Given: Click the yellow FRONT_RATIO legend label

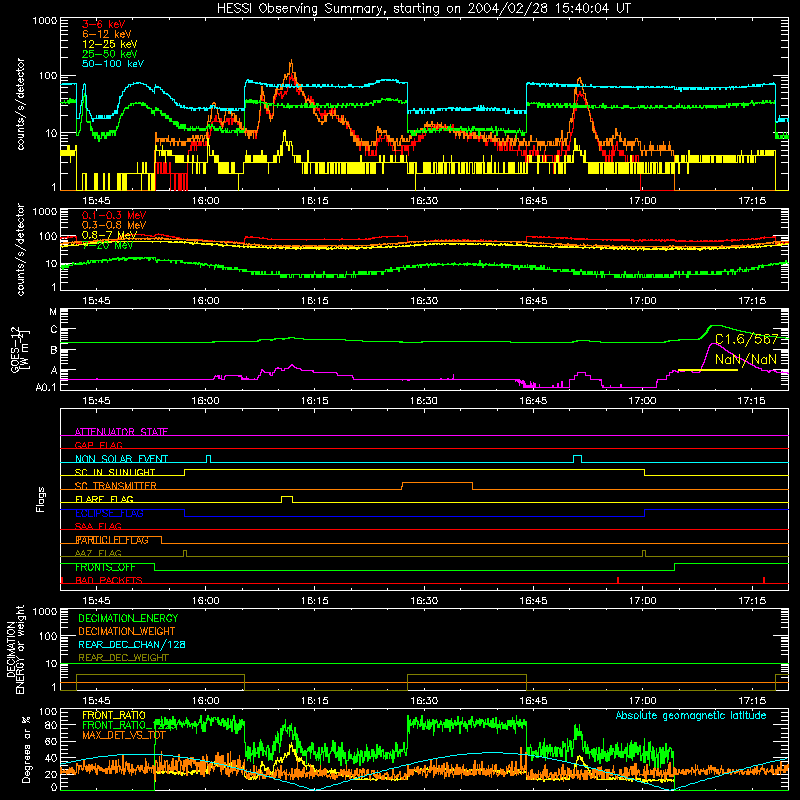Looking at the screenshot, I should 114,715.
